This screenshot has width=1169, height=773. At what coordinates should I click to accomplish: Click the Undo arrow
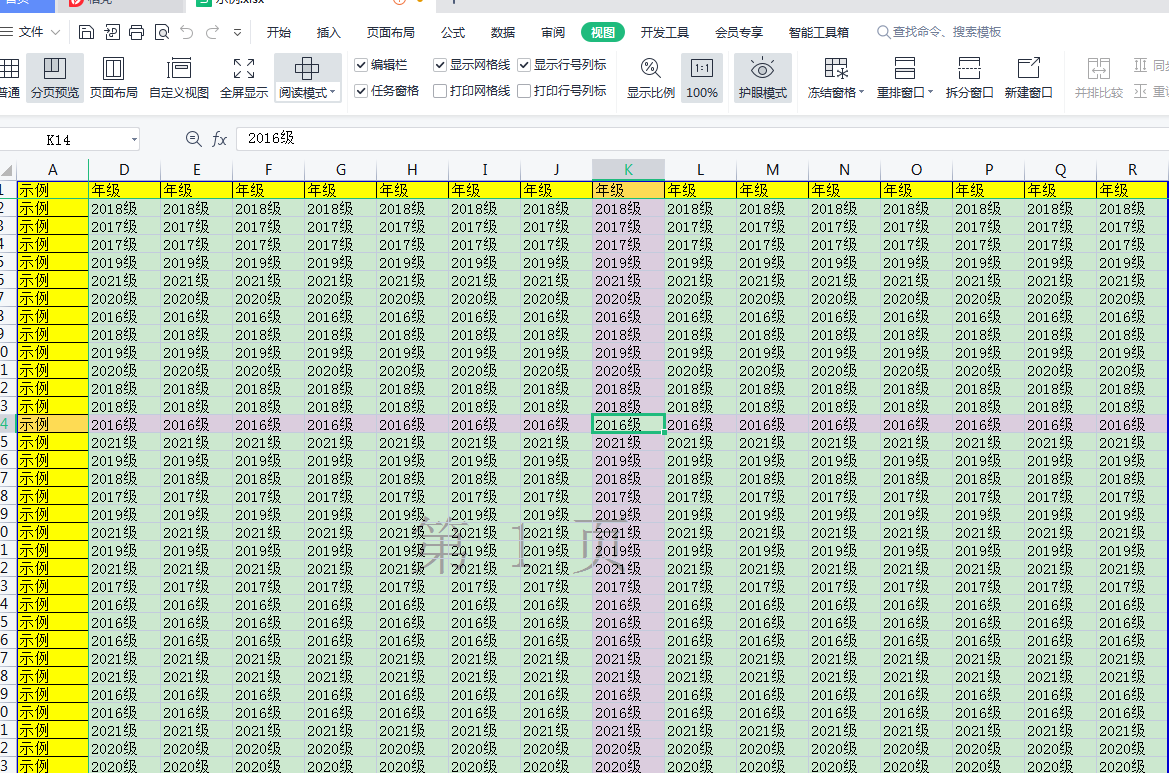[186, 32]
